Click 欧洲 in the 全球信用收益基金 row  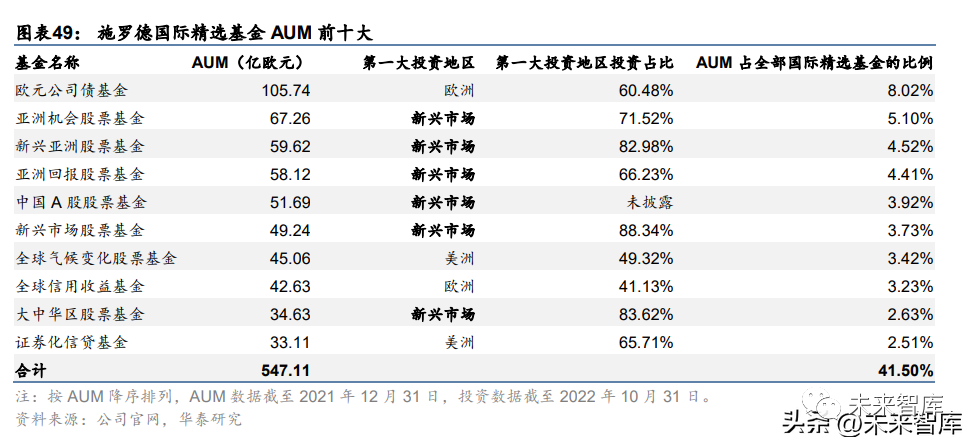click(459, 287)
